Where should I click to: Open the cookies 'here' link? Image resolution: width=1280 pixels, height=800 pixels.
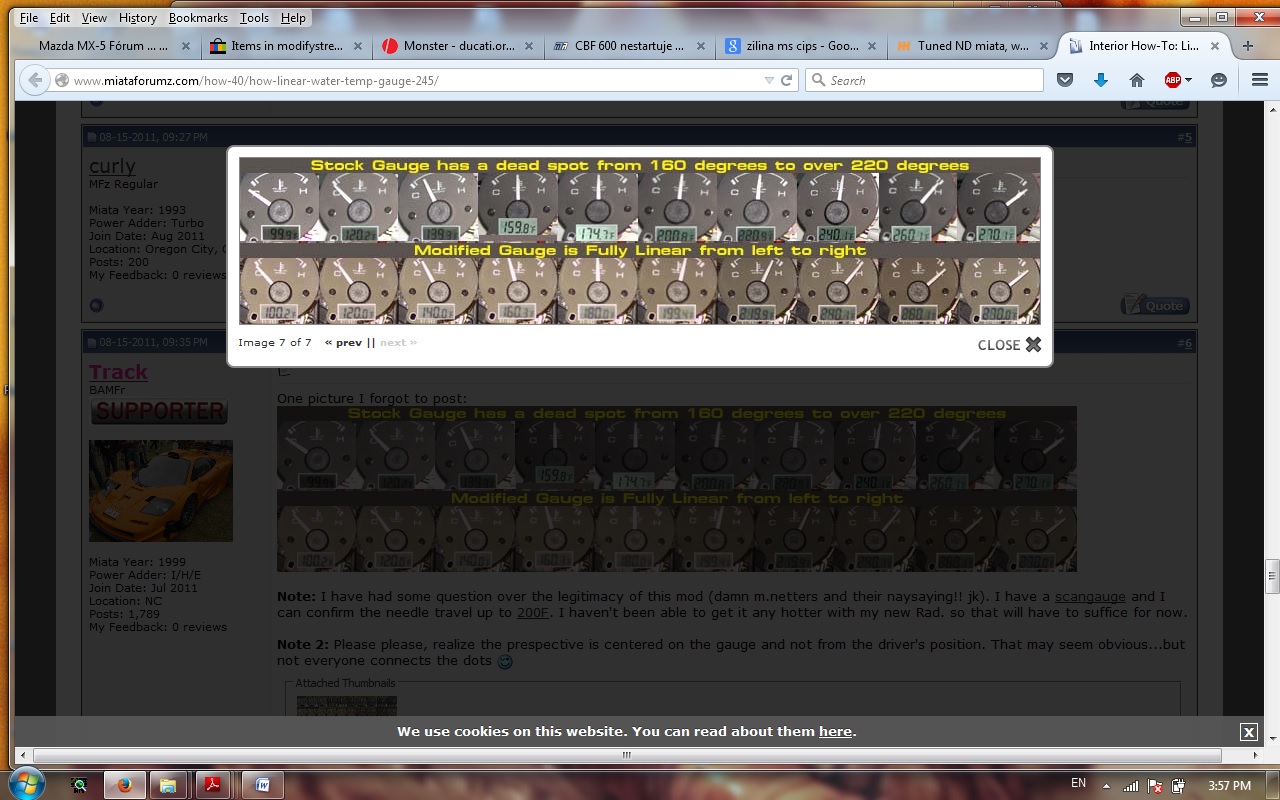835,731
